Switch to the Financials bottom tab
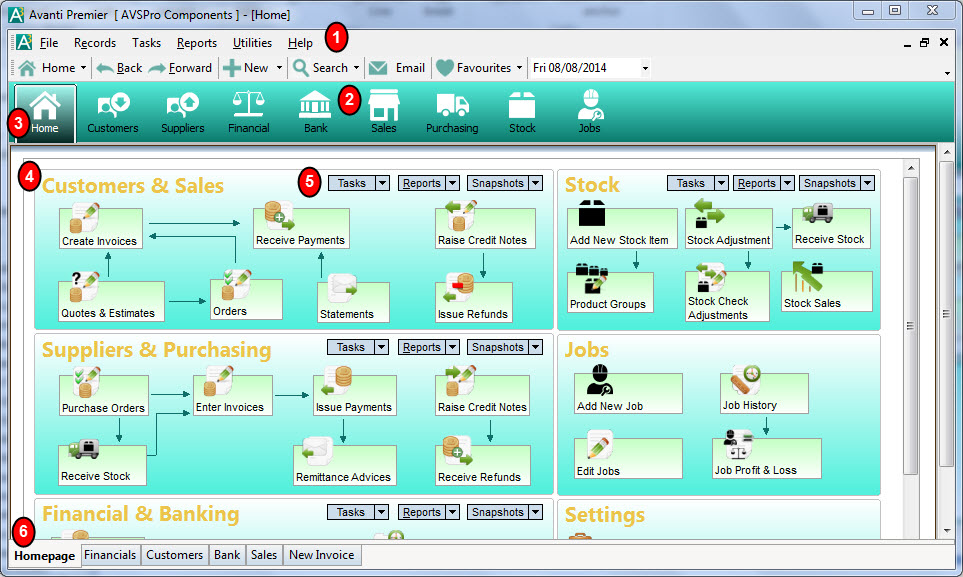 (x=110, y=555)
